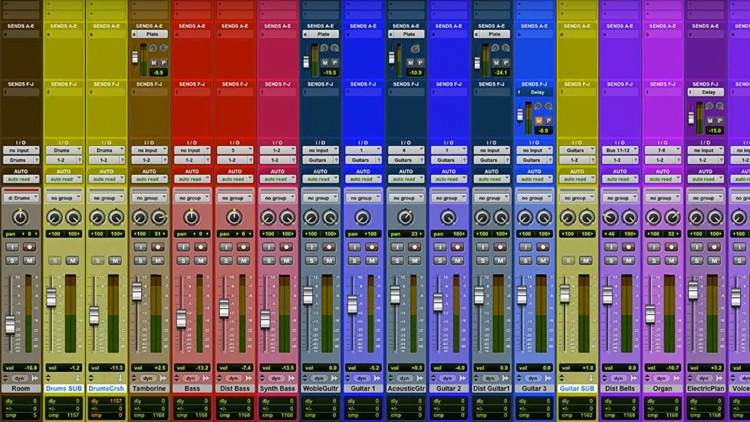Mute the Plate send on Tamborine
This screenshot has height=422, width=750.
click(154, 63)
